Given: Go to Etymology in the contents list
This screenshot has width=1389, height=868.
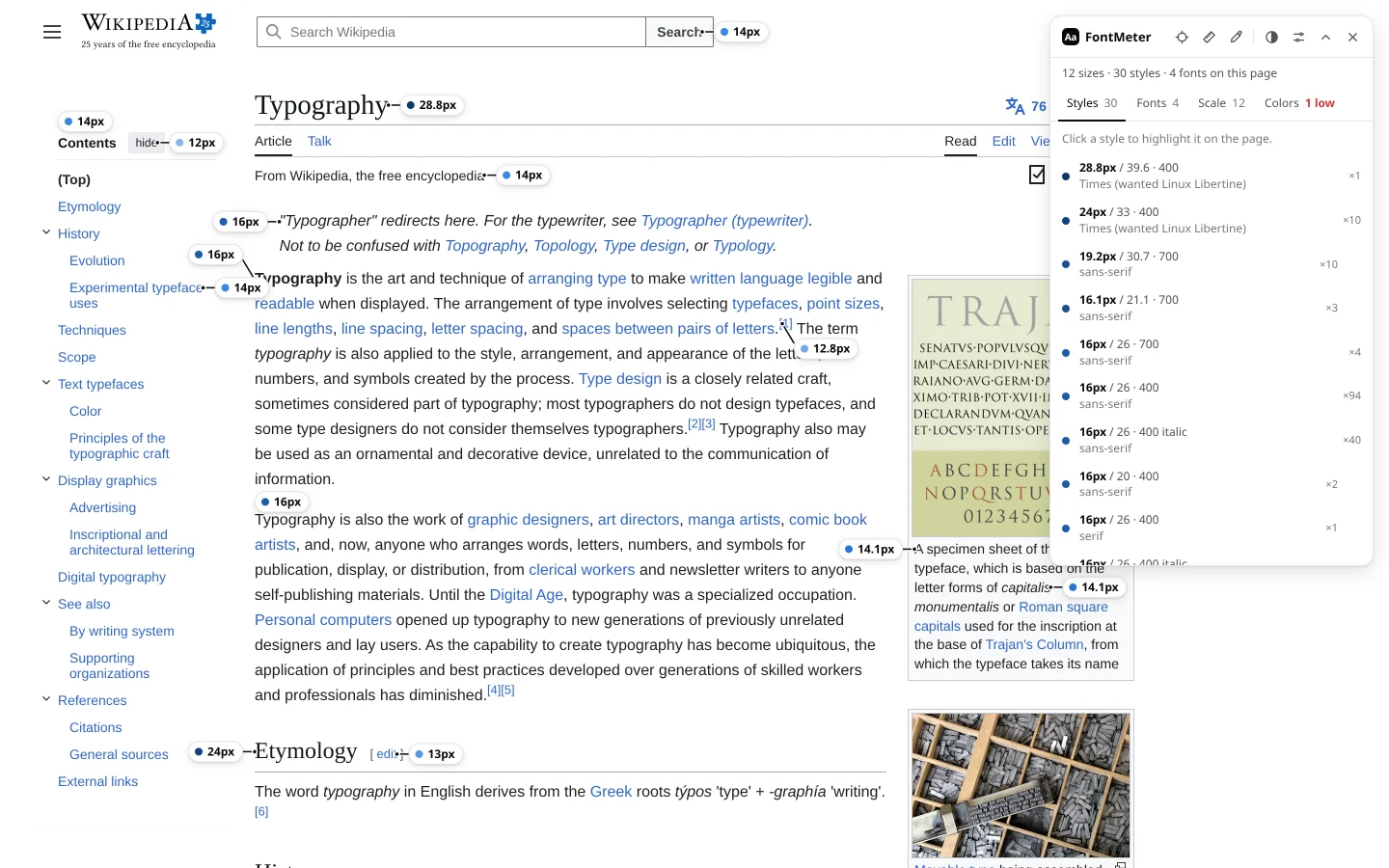Looking at the screenshot, I should click(89, 206).
